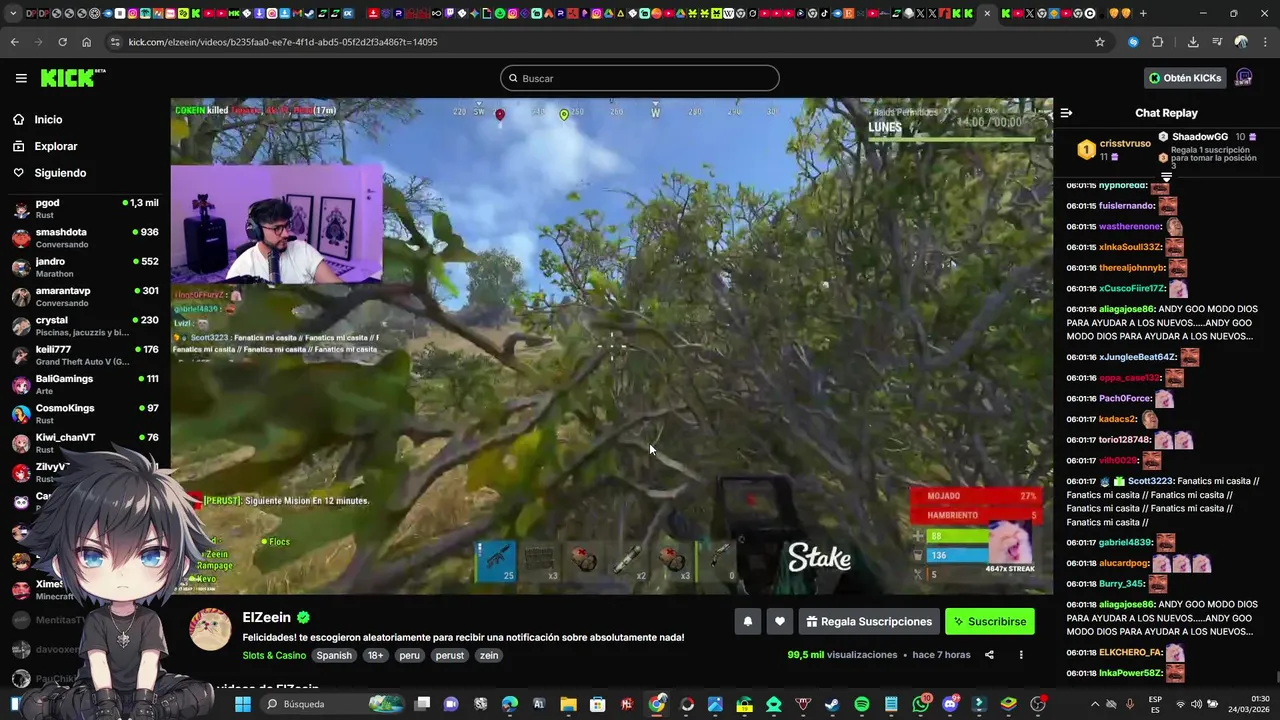Click the ElZeein channel name
1280x720 pixels.
pyautogui.click(x=266, y=618)
